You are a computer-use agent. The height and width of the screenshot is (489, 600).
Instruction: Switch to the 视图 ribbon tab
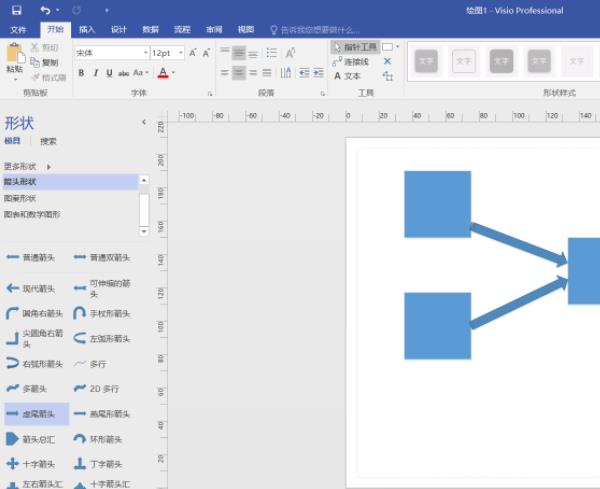tap(246, 29)
